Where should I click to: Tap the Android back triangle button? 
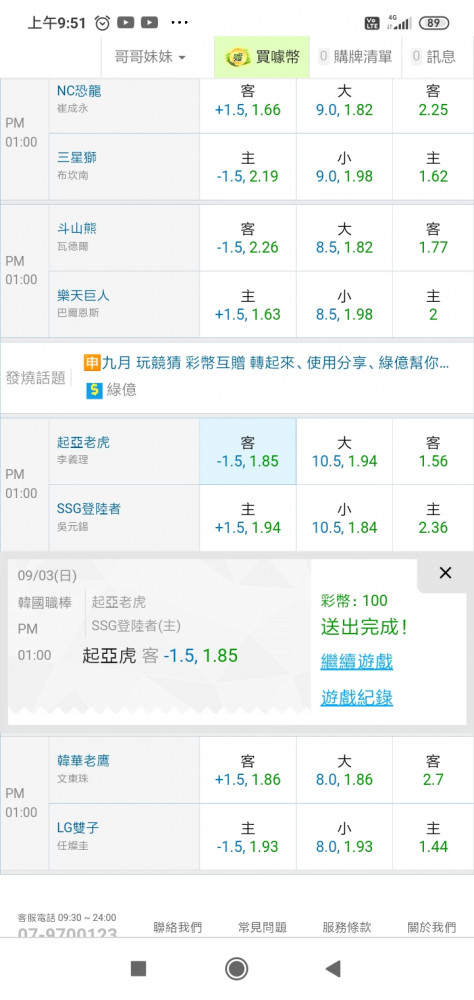tap(333, 969)
